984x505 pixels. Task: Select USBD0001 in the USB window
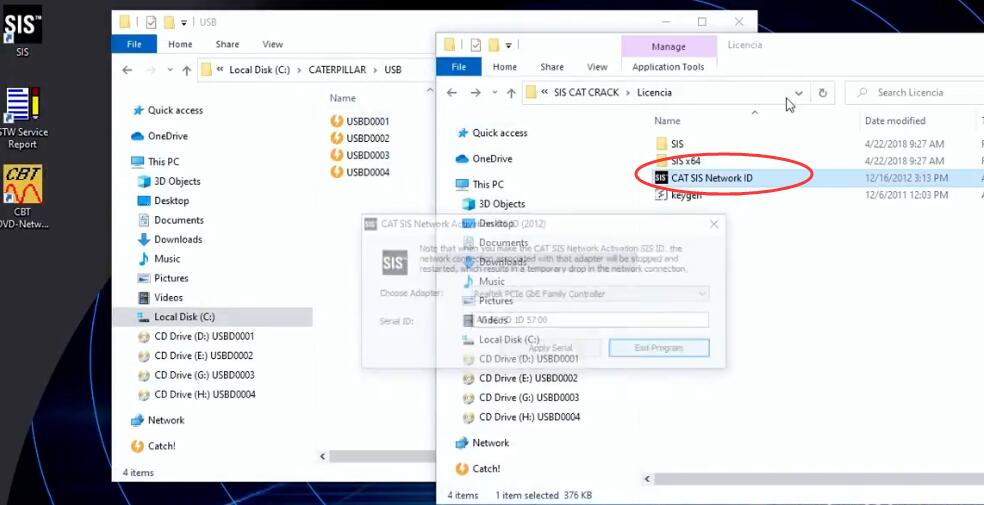click(x=360, y=121)
